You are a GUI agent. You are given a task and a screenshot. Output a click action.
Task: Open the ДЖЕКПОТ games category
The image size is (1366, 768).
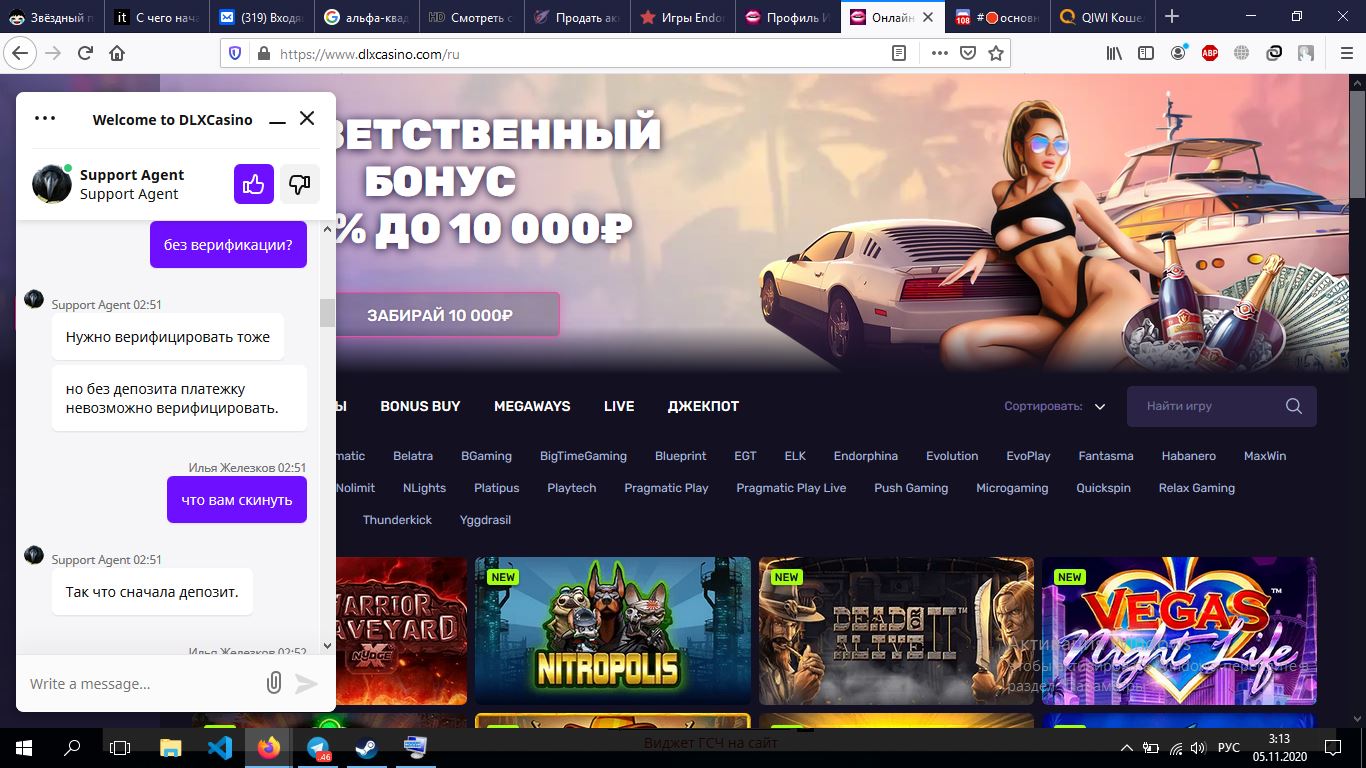703,406
